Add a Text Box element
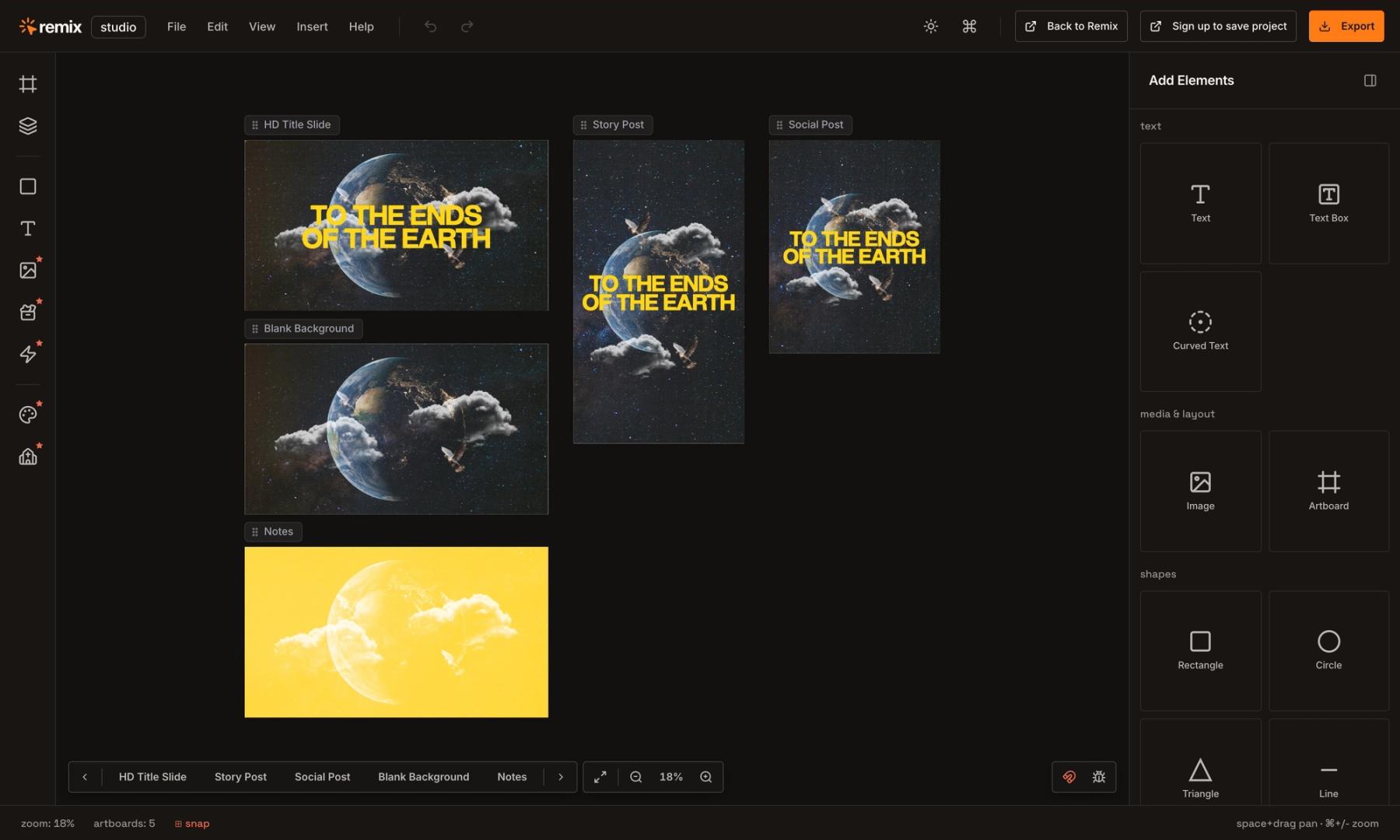This screenshot has height=840, width=1400. tap(1328, 203)
